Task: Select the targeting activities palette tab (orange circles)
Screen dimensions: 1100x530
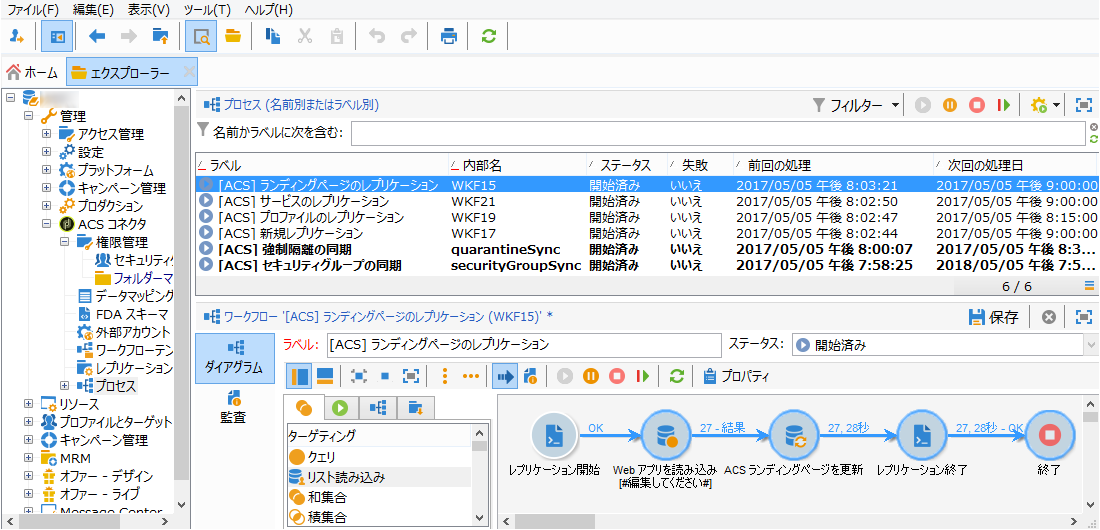Action: point(304,407)
